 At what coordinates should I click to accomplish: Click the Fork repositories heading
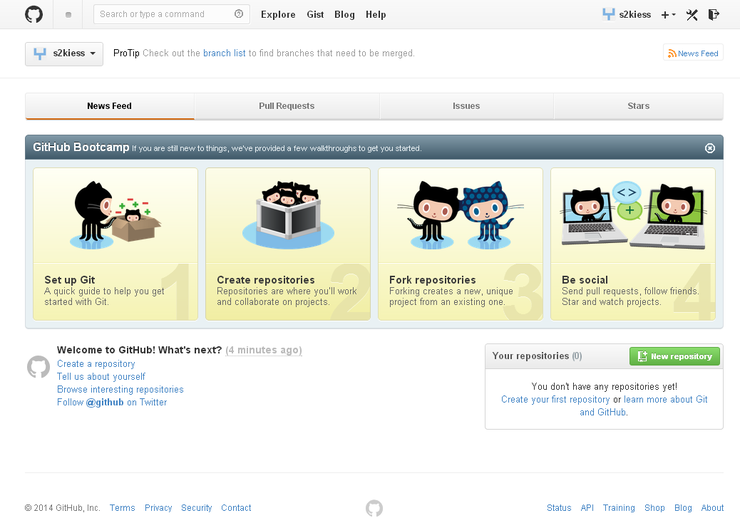click(x=432, y=280)
